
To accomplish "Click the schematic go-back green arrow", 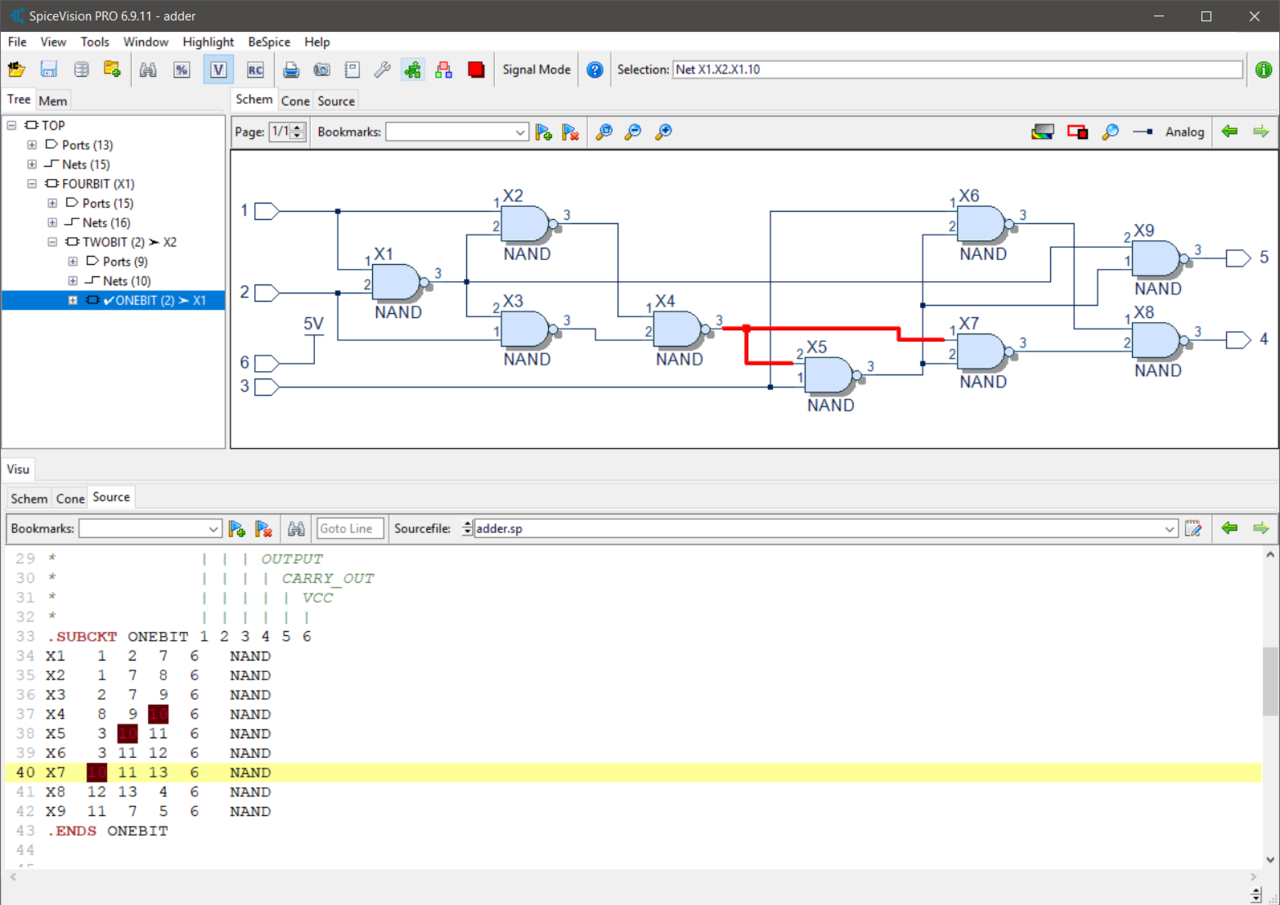I will tap(1229, 132).
